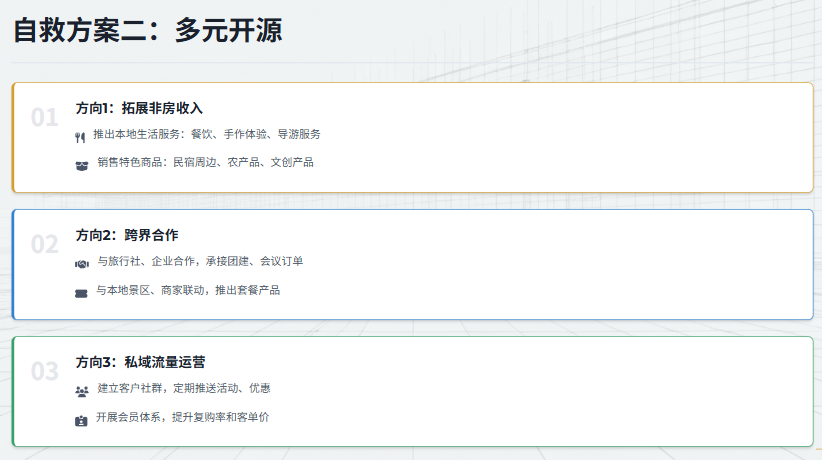Click the heading 方向2：跨界合作
This screenshot has width=822, height=460.
[x=126, y=235]
